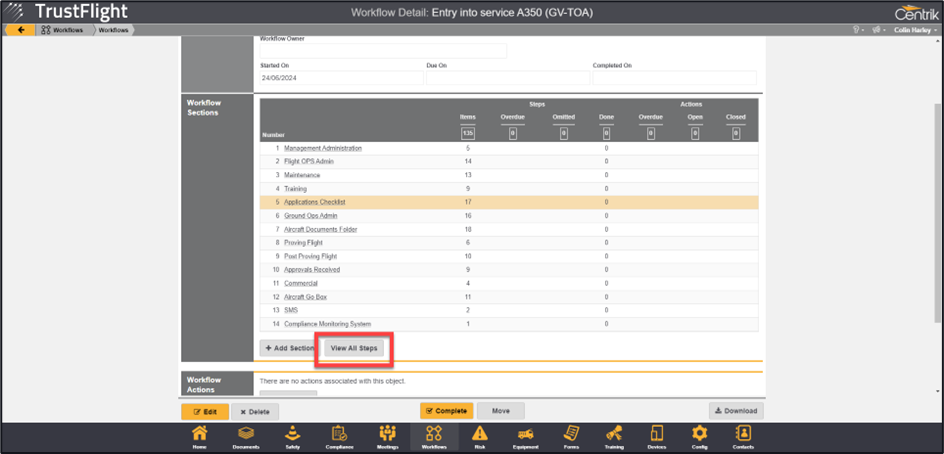This screenshot has height=454, width=944.
Task: Open the Management Administration section link
Action: (322, 148)
